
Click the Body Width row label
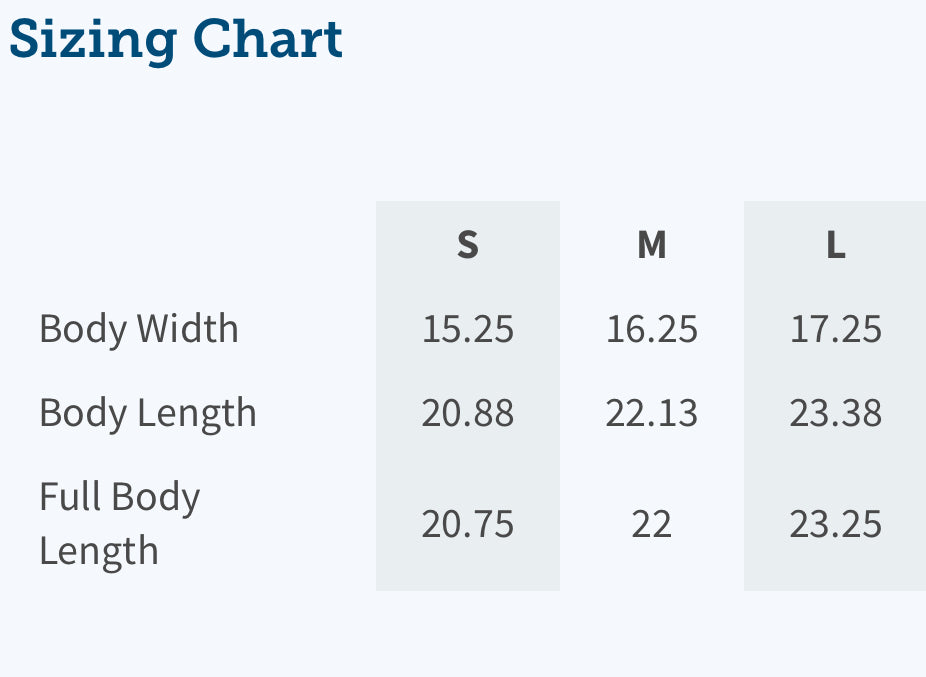pyautogui.click(x=139, y=328)
